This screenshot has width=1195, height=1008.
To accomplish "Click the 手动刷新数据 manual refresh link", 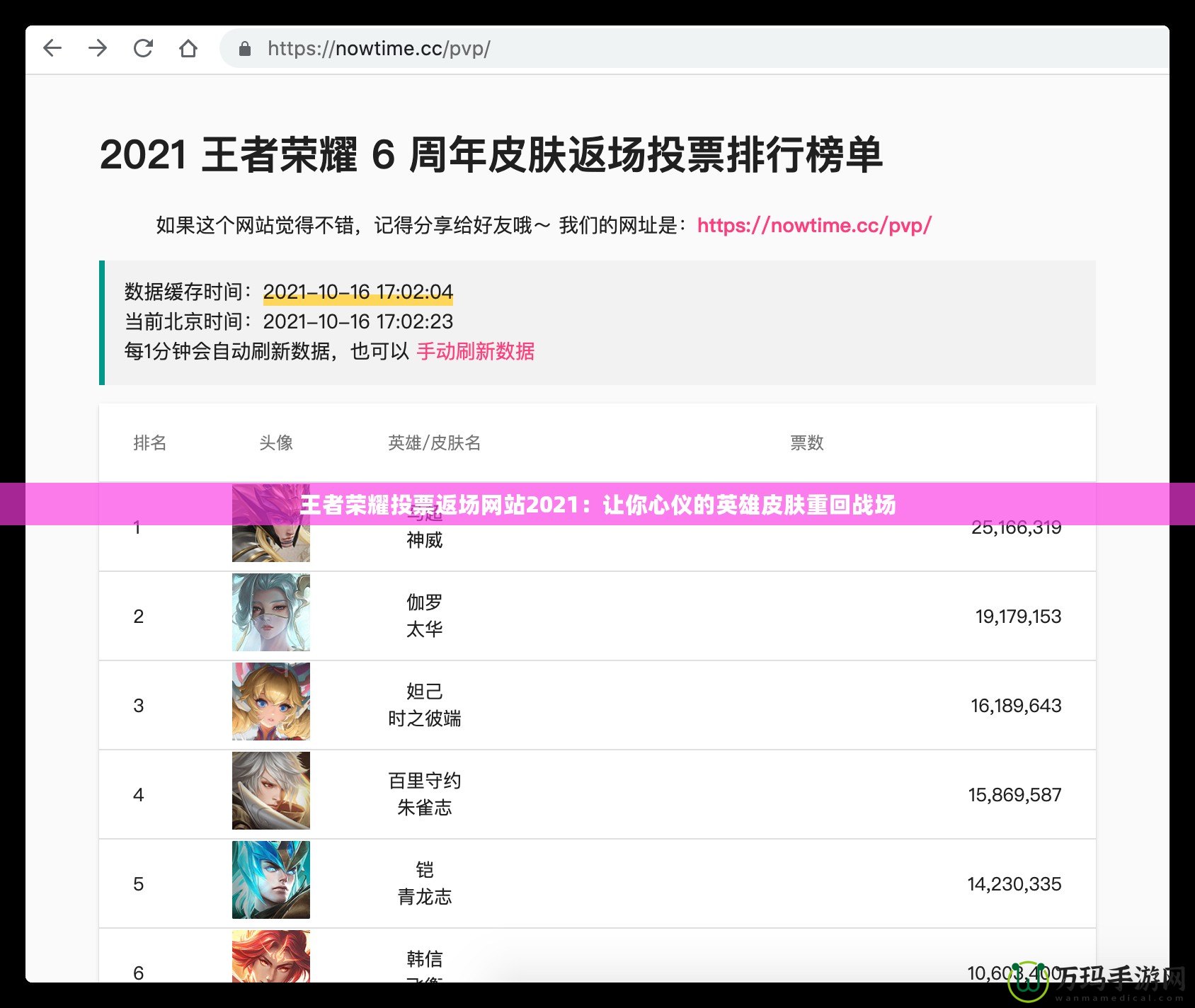I will coord(476,351).
